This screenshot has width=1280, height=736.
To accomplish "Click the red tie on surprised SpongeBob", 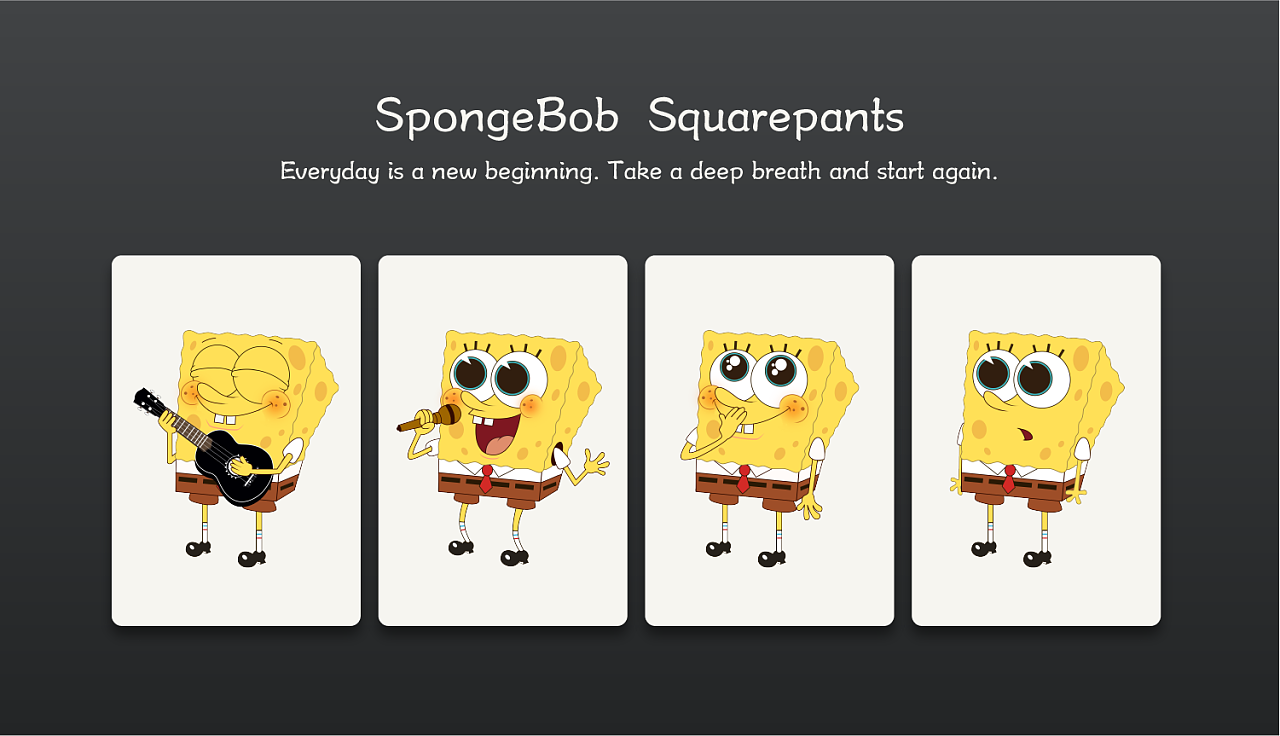I will pos(1009,478).
